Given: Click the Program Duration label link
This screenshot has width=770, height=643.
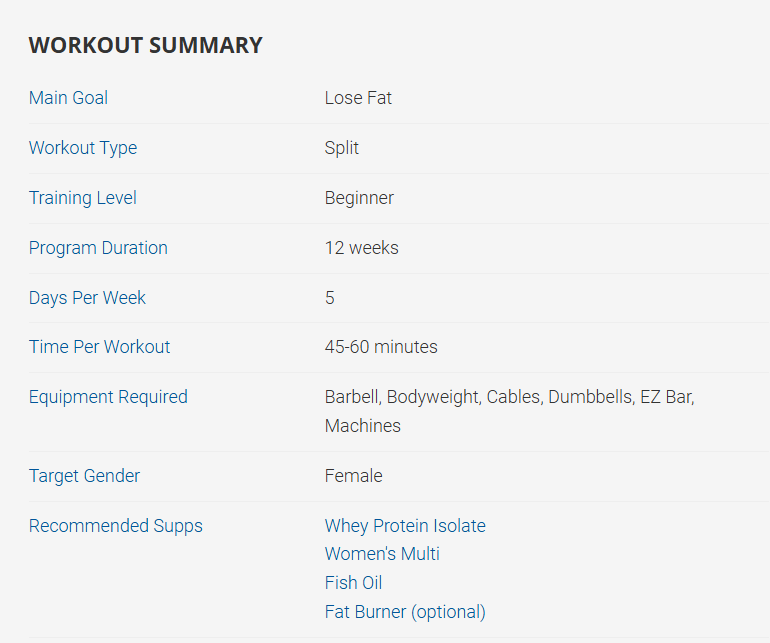Looking at the screenshot, I should 98,248.
